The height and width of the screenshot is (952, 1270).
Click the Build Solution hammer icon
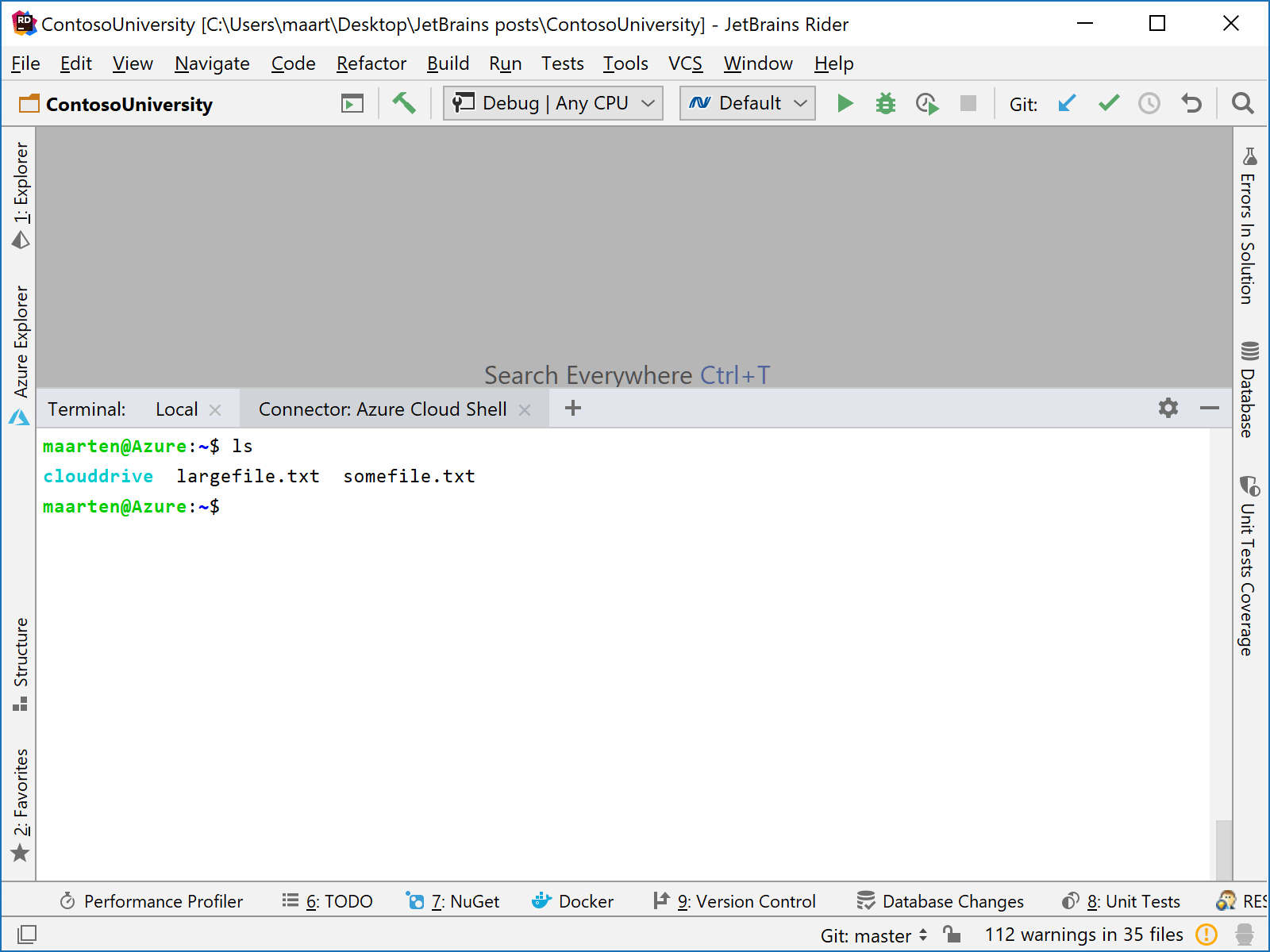coord(404,103)
